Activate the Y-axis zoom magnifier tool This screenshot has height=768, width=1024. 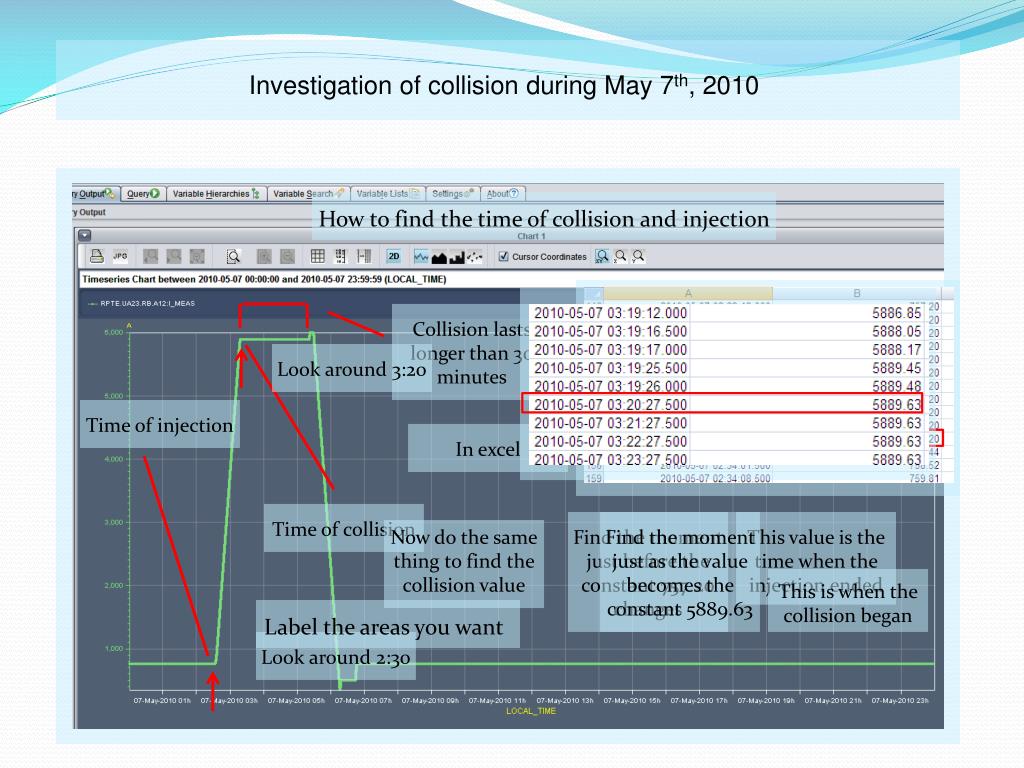click(639, 256)
